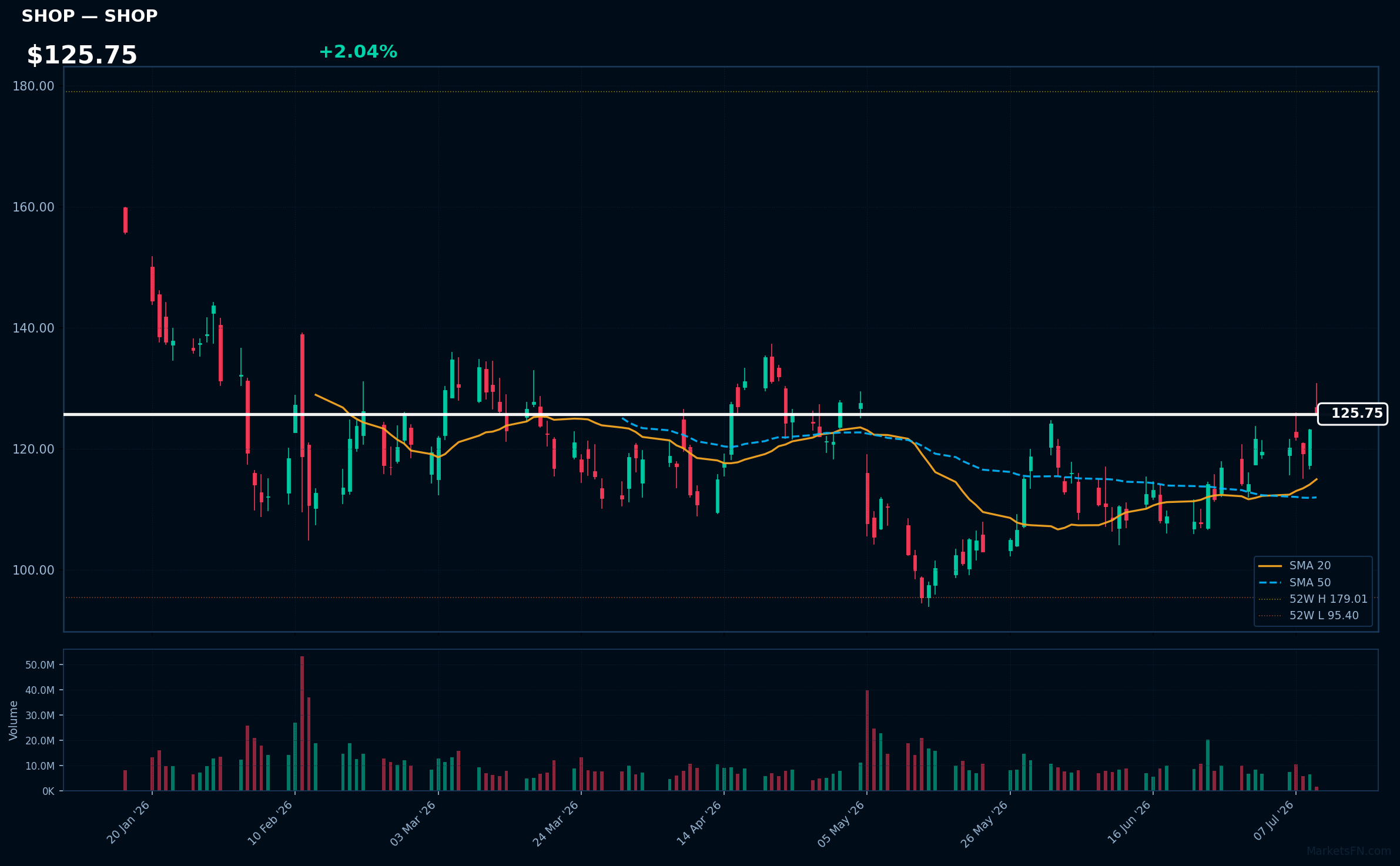Click the 24 Mar '26 date label
The width and height of the screenshot is (1400, 866).
pyautogui.click(x=555, y=823)
